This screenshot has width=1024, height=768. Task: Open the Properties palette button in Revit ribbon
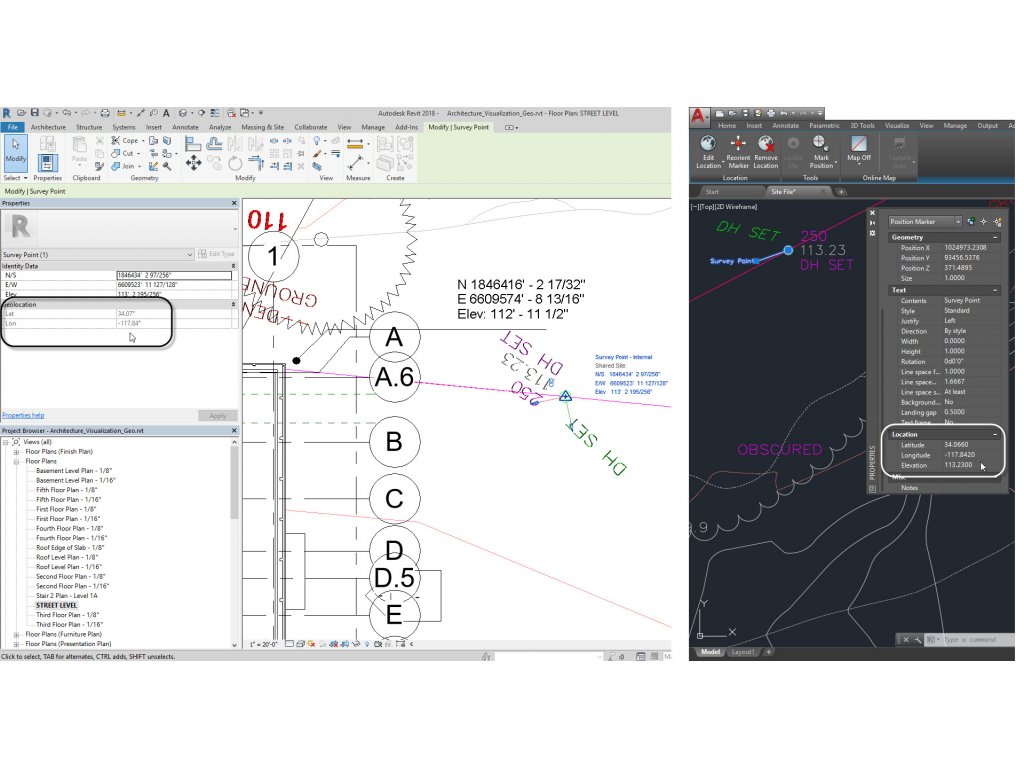(x=47, y=161)
